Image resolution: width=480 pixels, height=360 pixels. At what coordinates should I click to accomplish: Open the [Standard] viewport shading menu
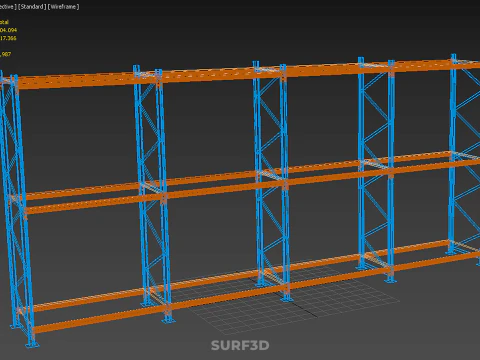pyautogui.click(x=32, y=7)
